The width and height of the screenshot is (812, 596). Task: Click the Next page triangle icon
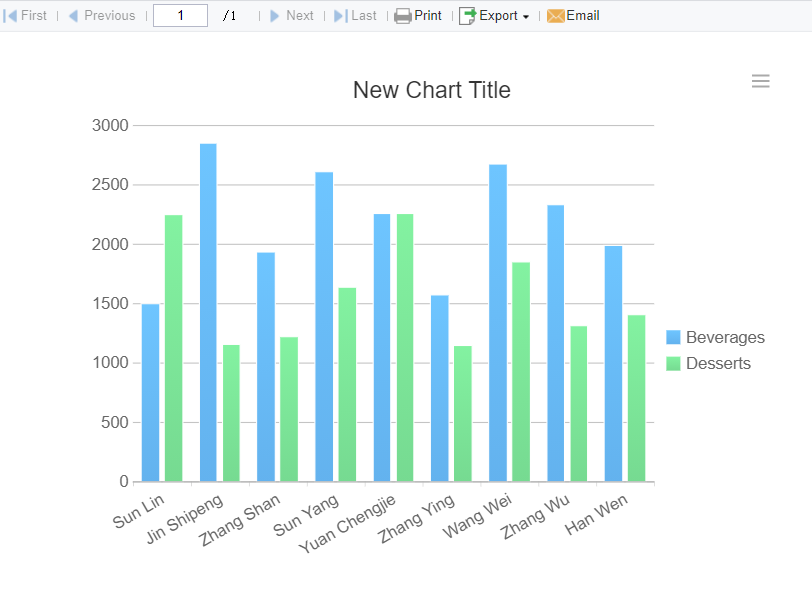click(275, 16)
